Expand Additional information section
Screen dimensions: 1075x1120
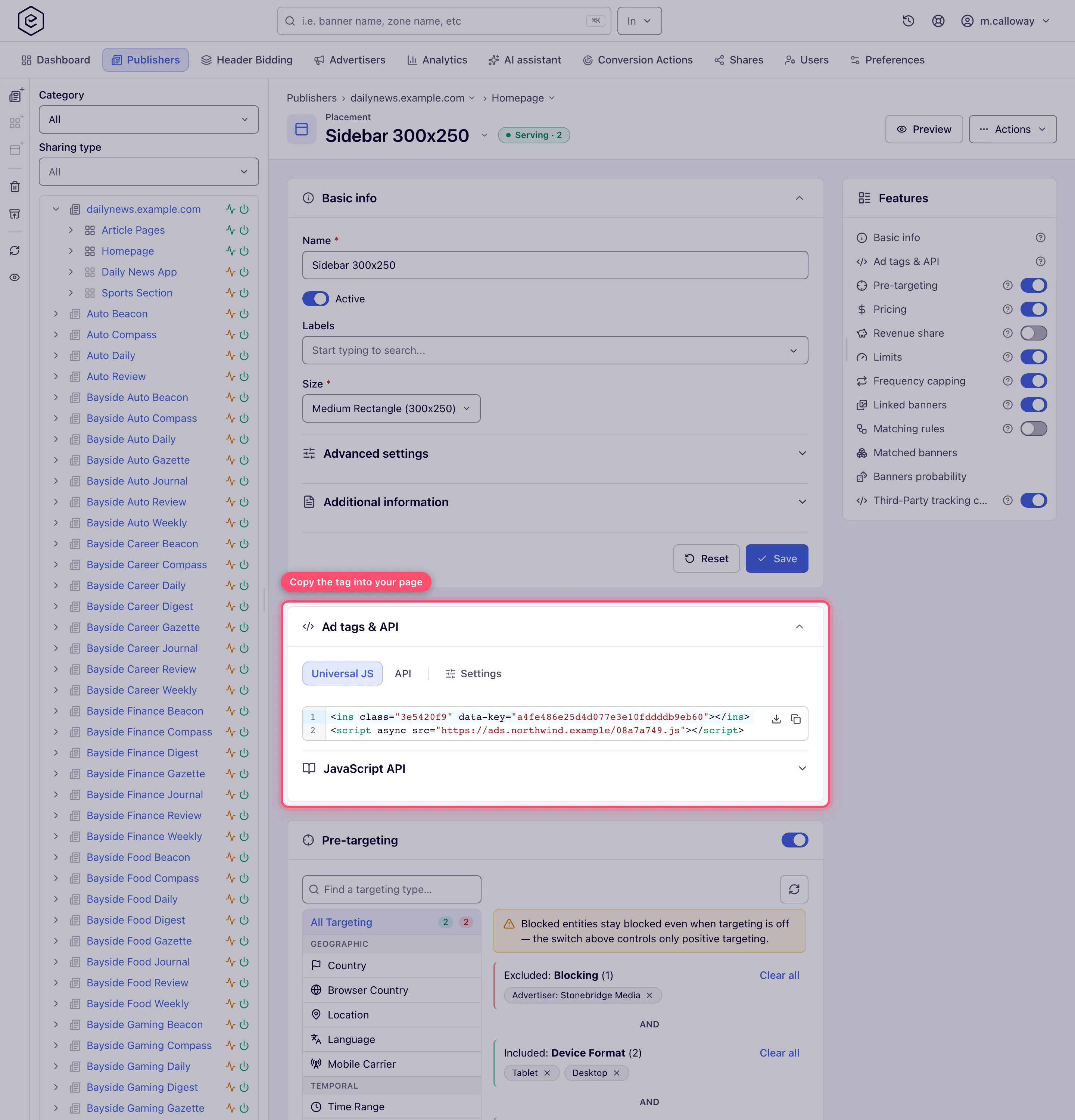[555, 502]
